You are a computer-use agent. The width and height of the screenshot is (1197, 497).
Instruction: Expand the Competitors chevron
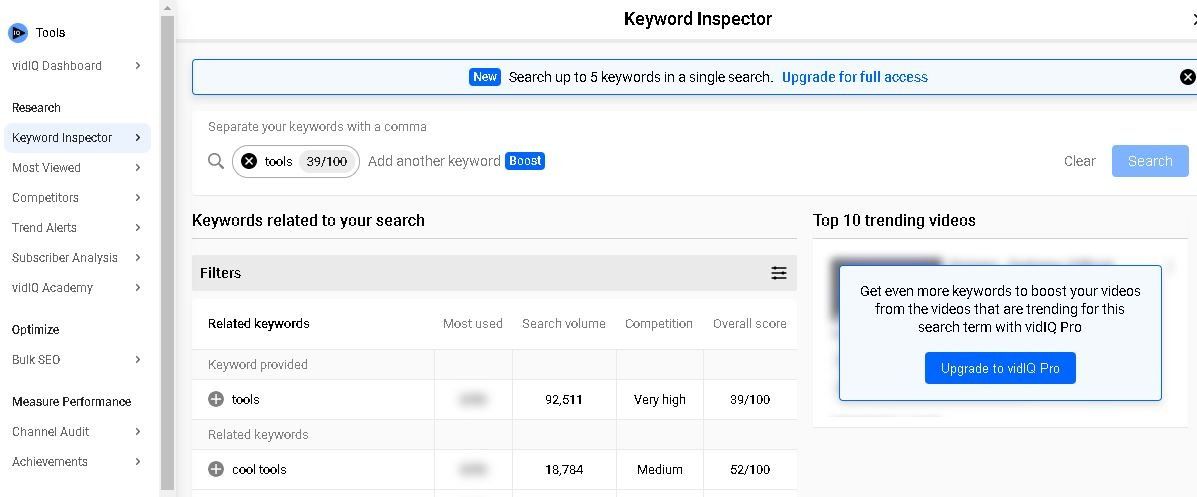137,197
